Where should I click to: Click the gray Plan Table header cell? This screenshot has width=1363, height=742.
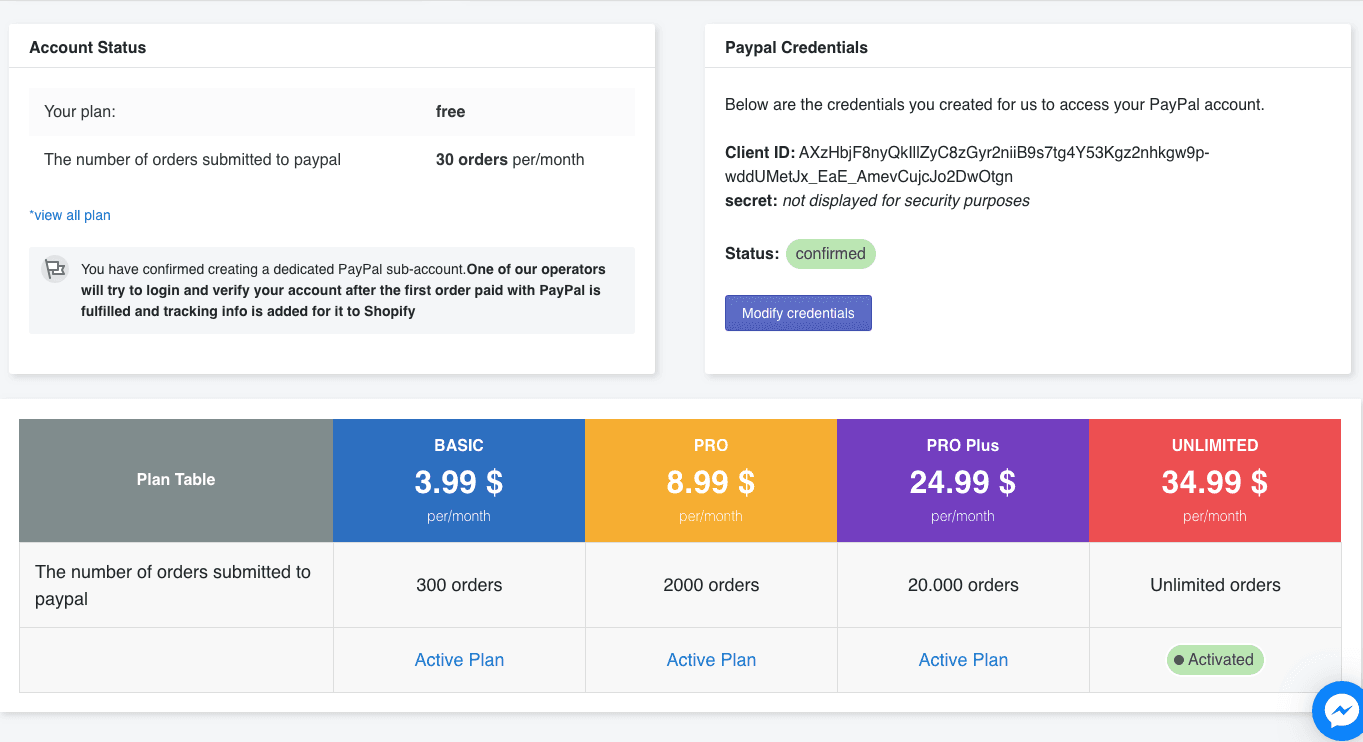click(x=176, y=480)
